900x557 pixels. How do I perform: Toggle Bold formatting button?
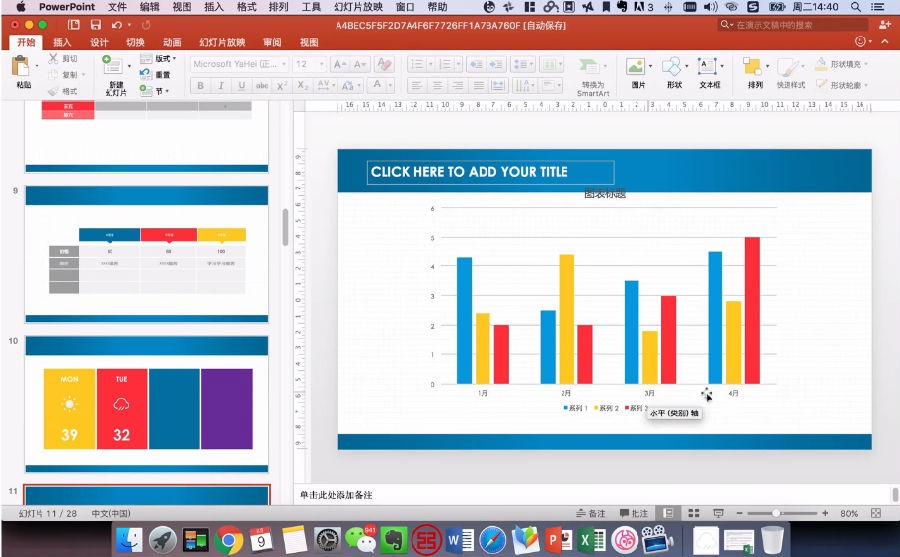(x=200, y=86)
